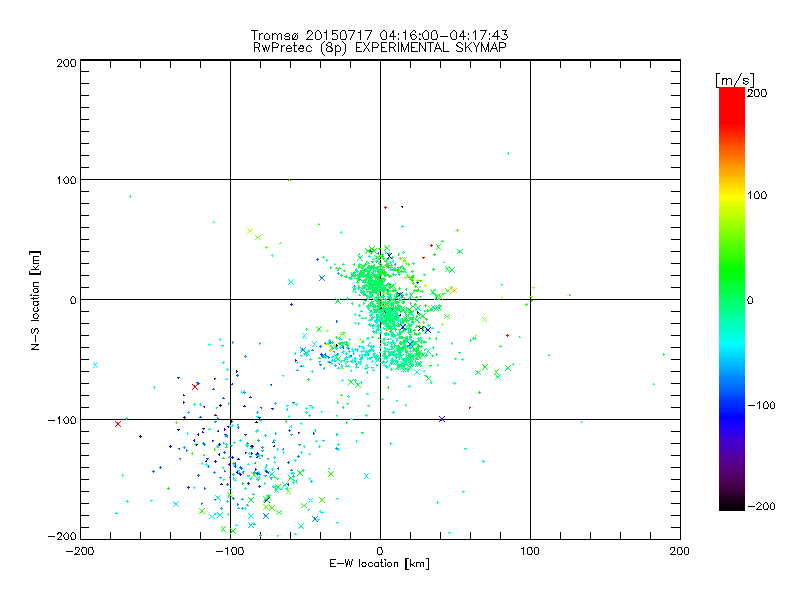Click the colorbar label '0'
This screenshot has width=800, height=600.
[x=750, y=300]
